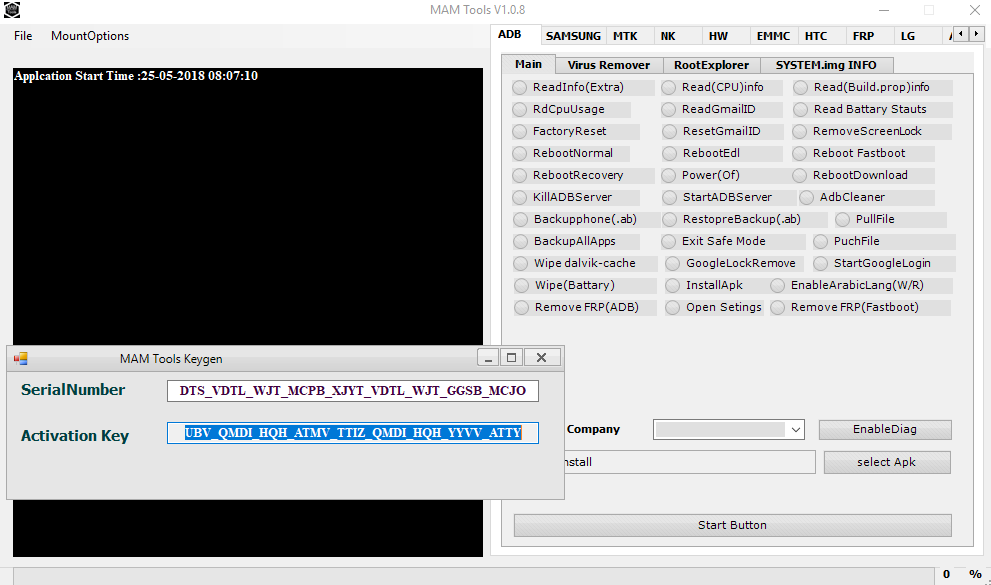991x585 pixels.
Task: Close the MAM Tools Keygen window
Action: tap(542, 358)
